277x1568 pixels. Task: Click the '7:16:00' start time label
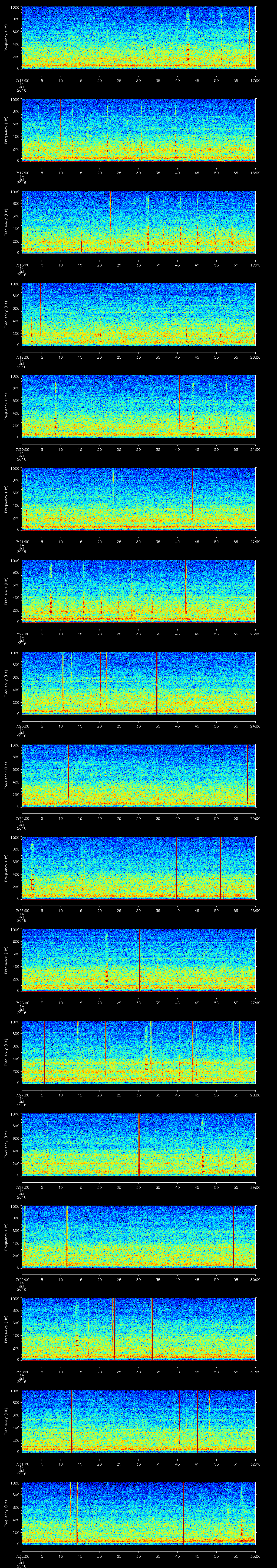22,80
